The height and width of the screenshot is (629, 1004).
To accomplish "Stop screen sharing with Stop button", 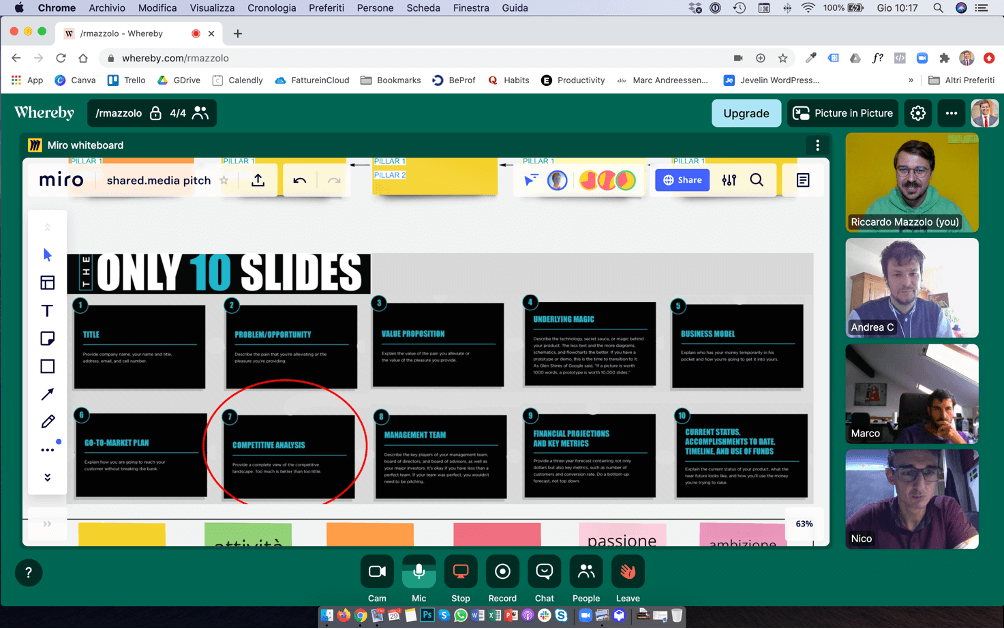I will point(461,572).
